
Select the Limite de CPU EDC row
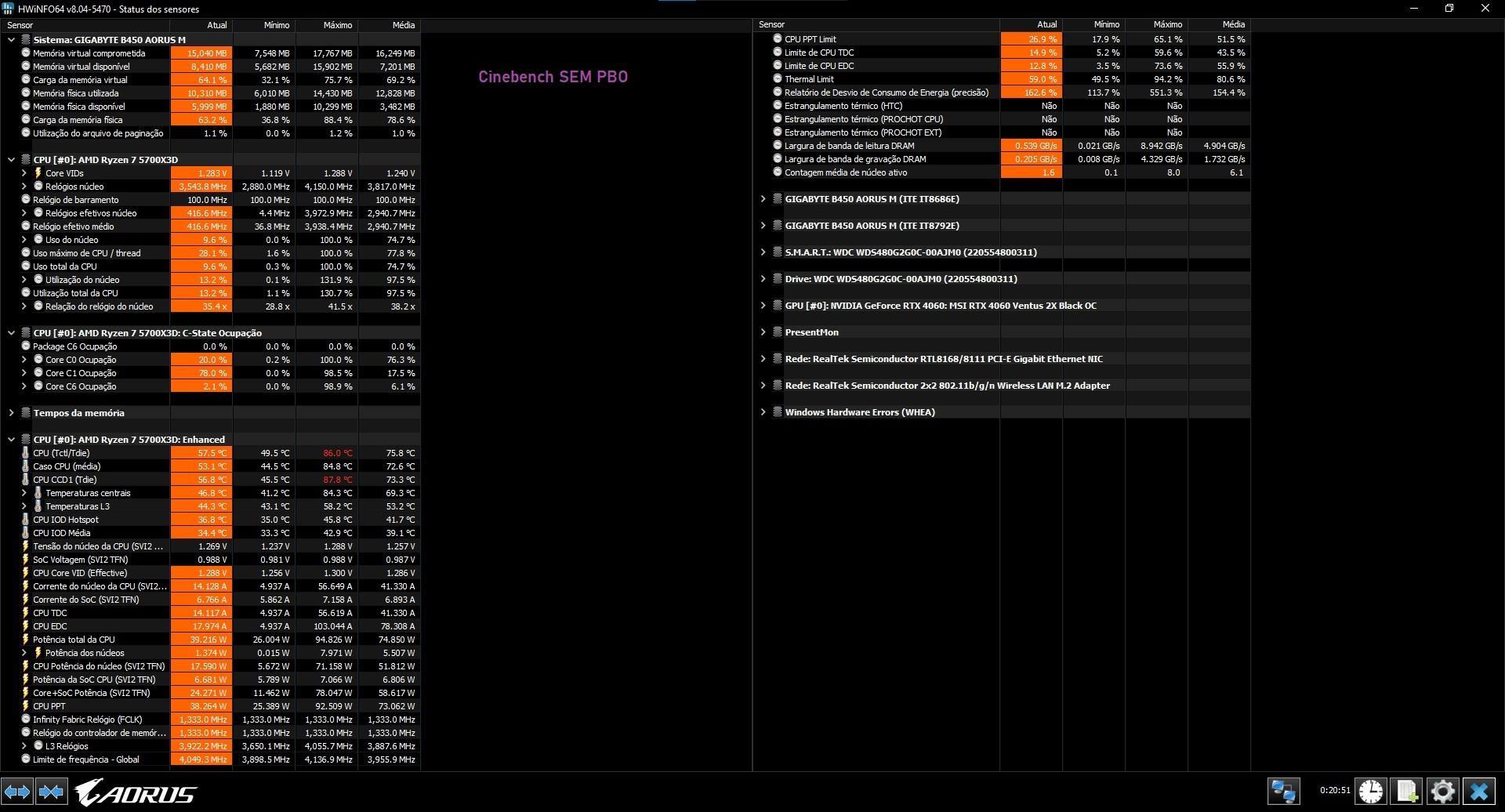(x=1003, y=66)
